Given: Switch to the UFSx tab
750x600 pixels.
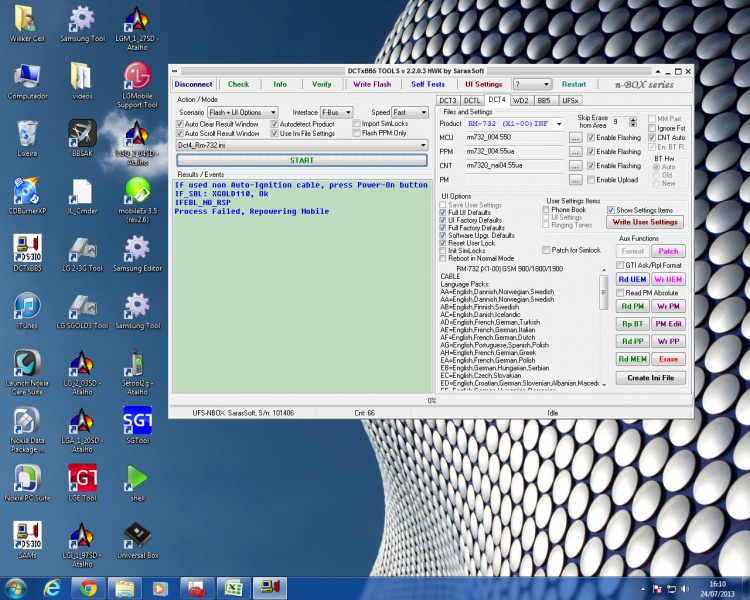Looking at the screenshot, I should [570, 100].
